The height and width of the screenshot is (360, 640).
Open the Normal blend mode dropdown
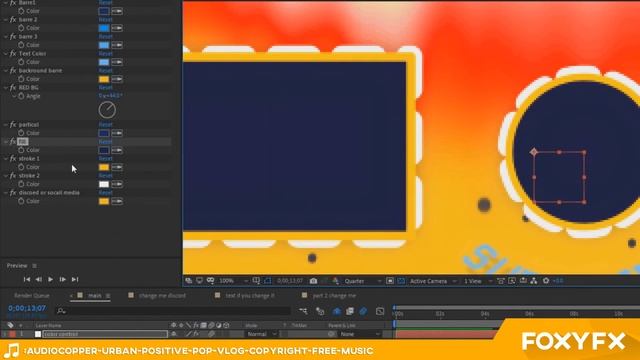pos(262,334)
